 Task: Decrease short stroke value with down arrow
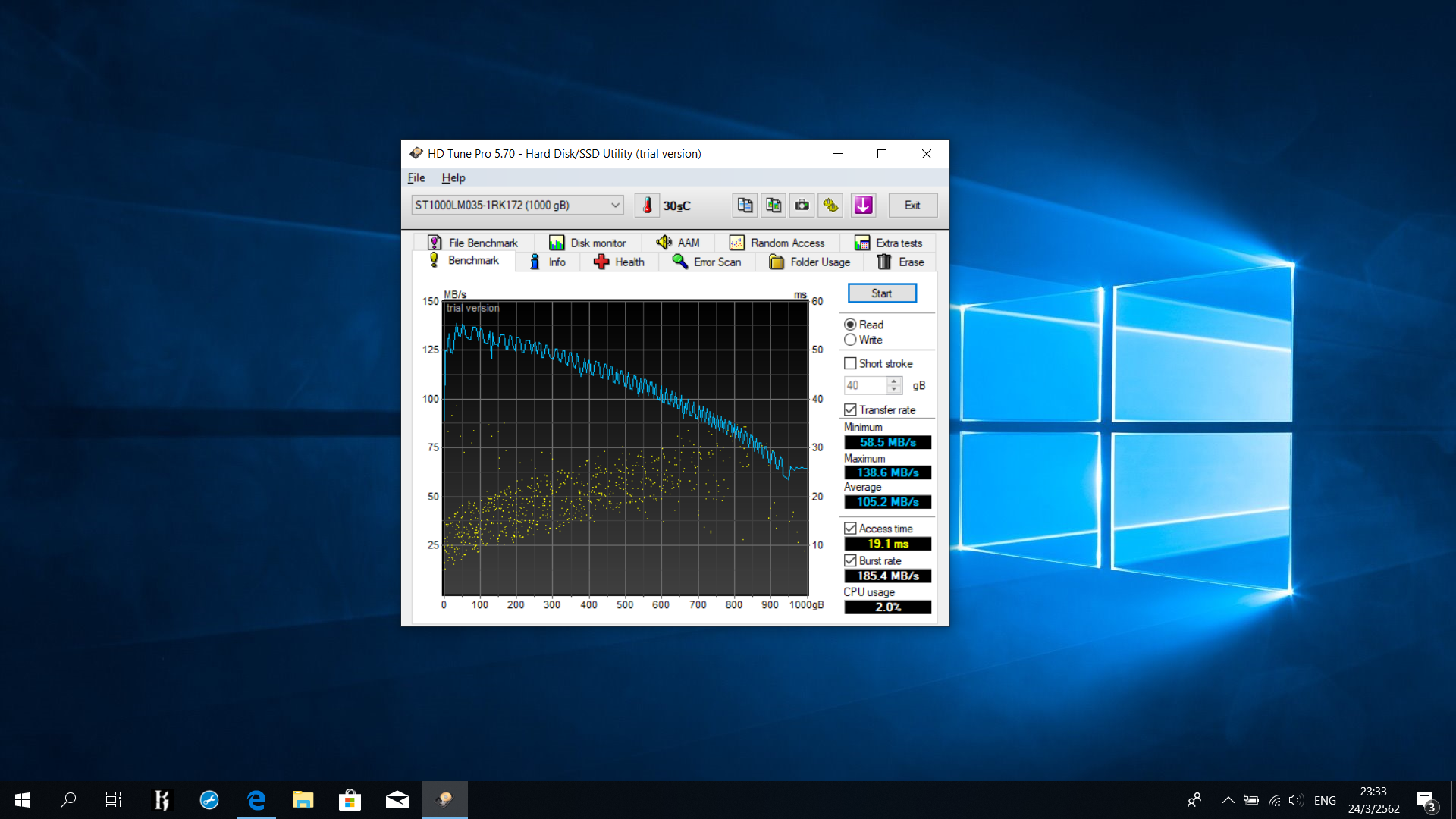[x=894, y=390]
